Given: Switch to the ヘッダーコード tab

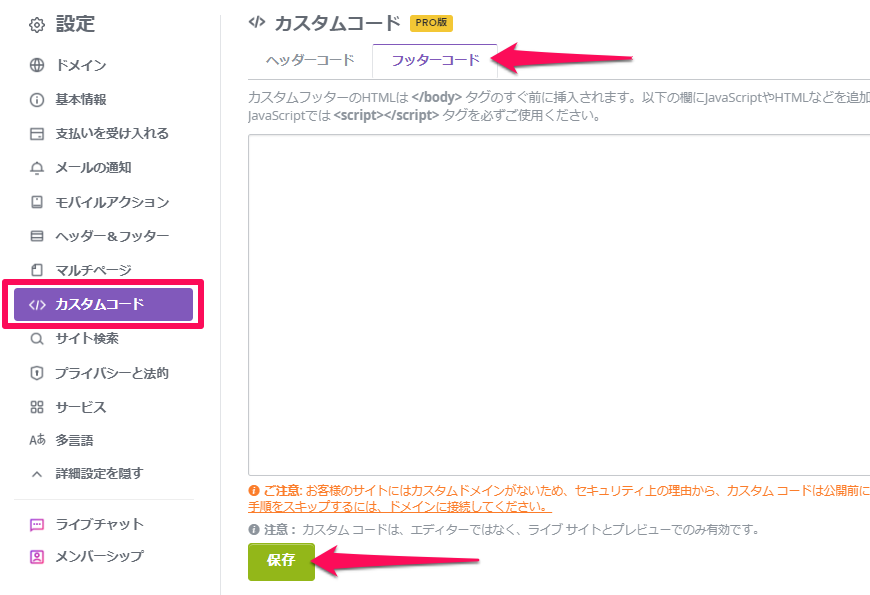Looking at the screenshot, I should point(310,60).
